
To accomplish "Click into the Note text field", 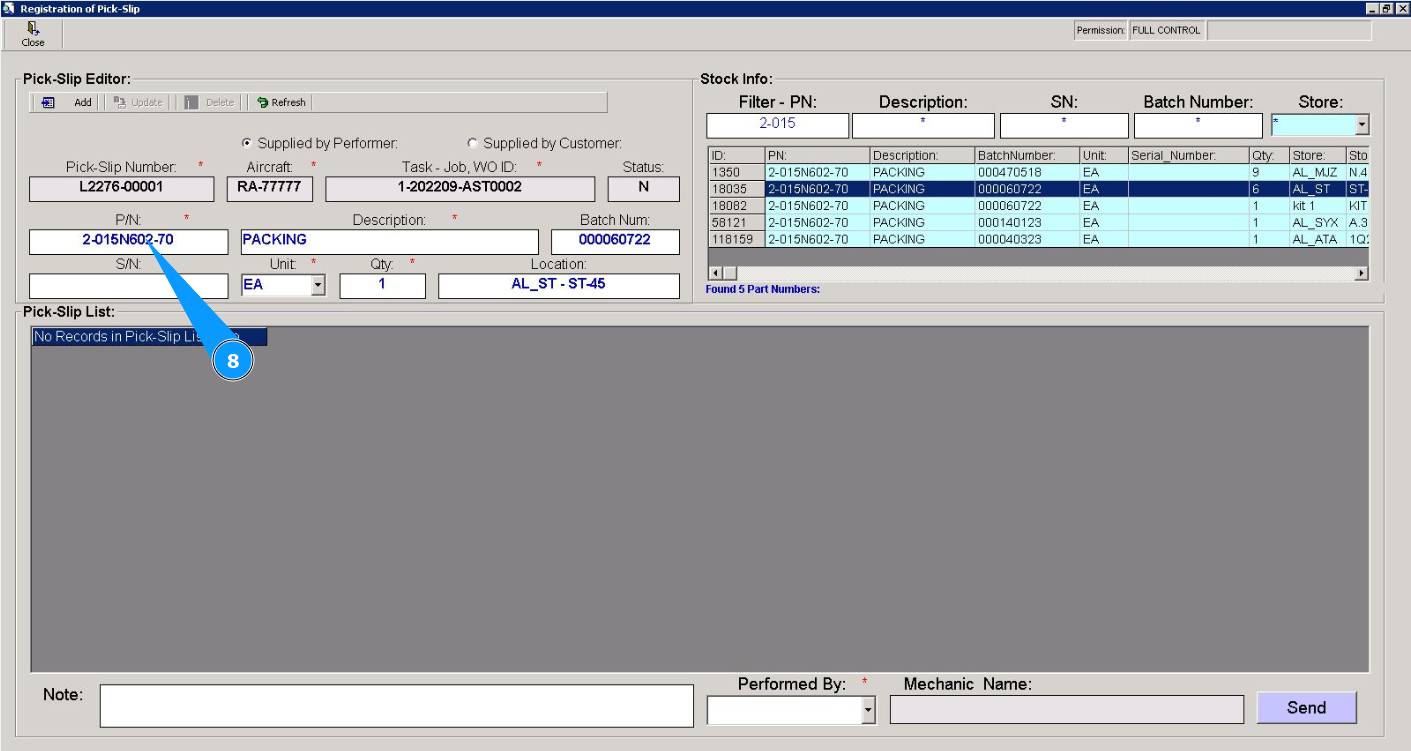I will tap(396, 705).
